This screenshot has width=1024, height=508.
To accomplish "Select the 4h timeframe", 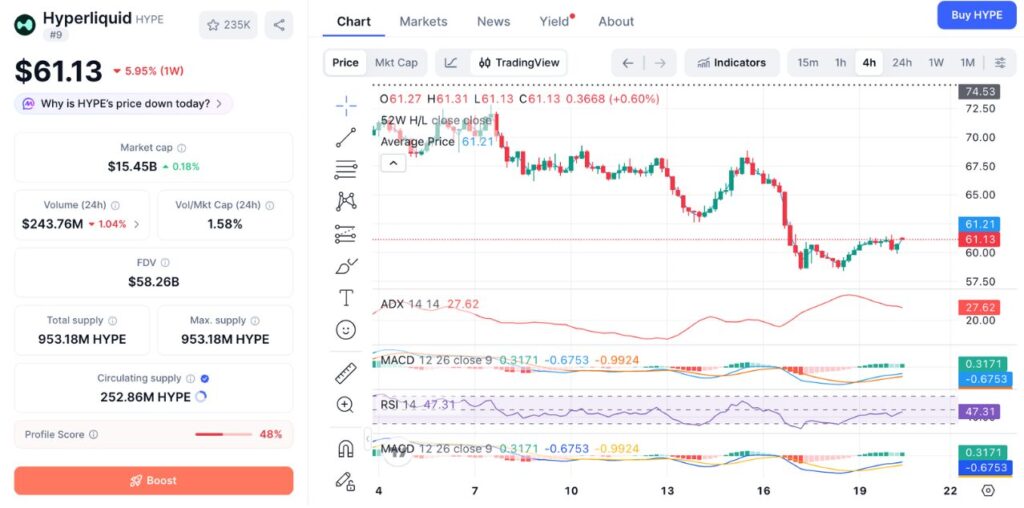I will click(869, 63).
